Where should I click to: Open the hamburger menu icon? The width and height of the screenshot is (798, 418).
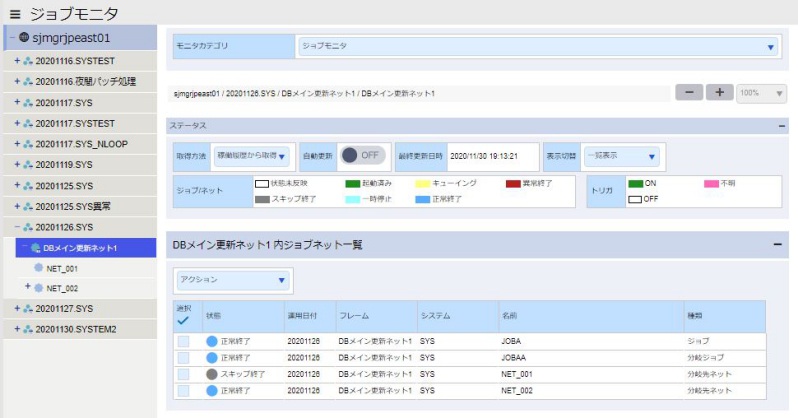15,14
